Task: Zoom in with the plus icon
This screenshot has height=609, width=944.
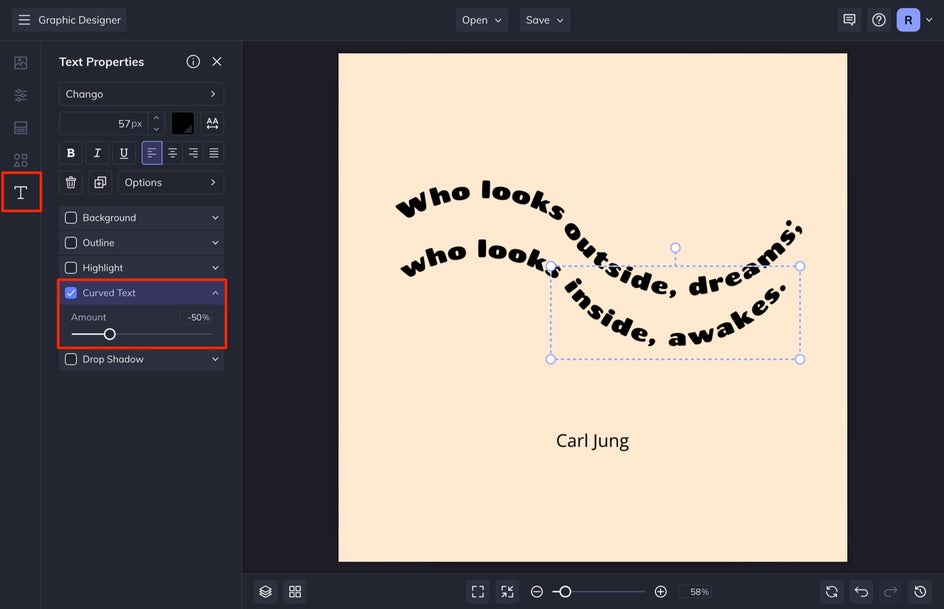Action: coord(660,592)
